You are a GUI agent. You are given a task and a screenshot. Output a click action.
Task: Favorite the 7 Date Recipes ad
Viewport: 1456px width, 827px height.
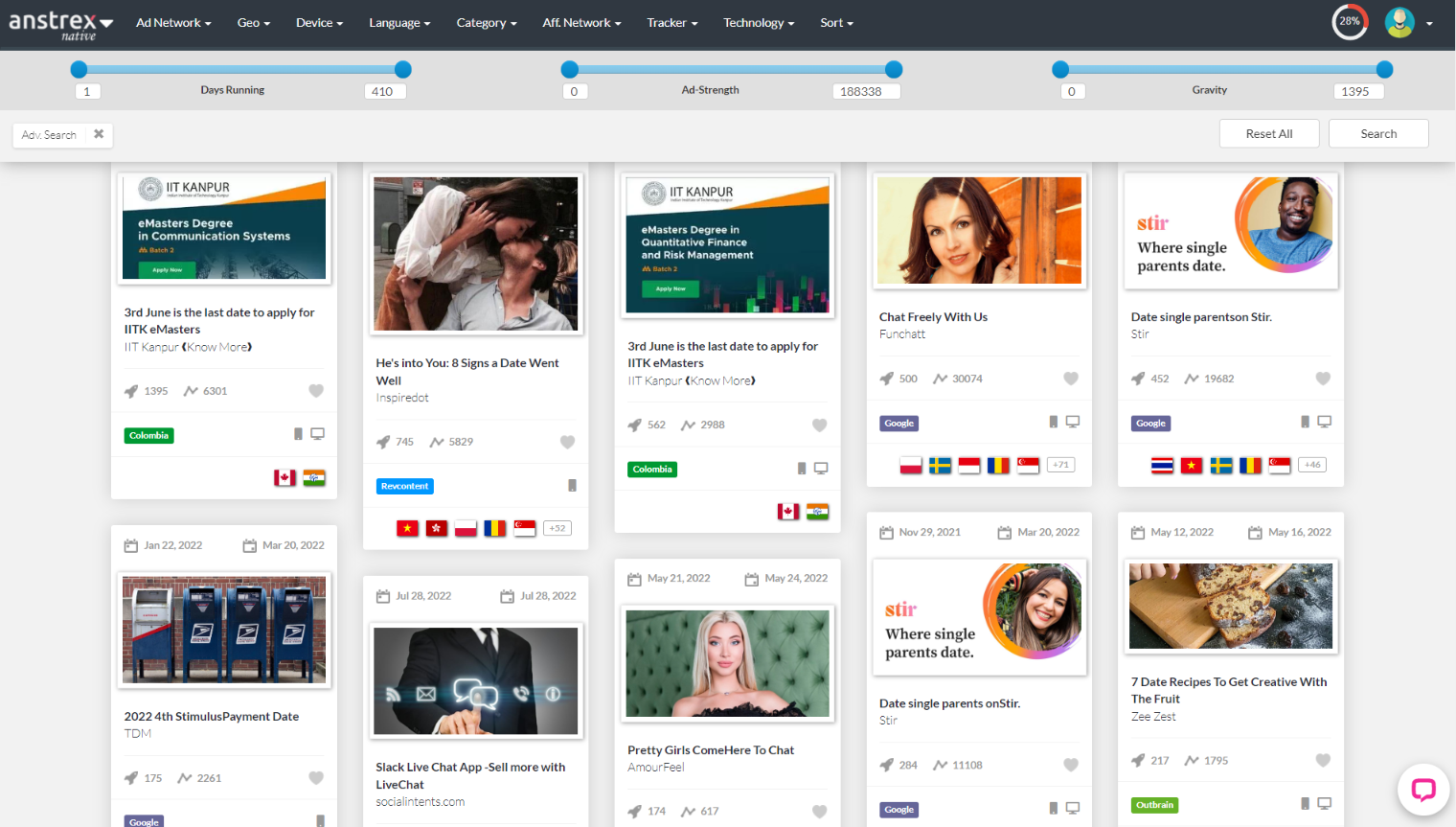pos(1323,761)
